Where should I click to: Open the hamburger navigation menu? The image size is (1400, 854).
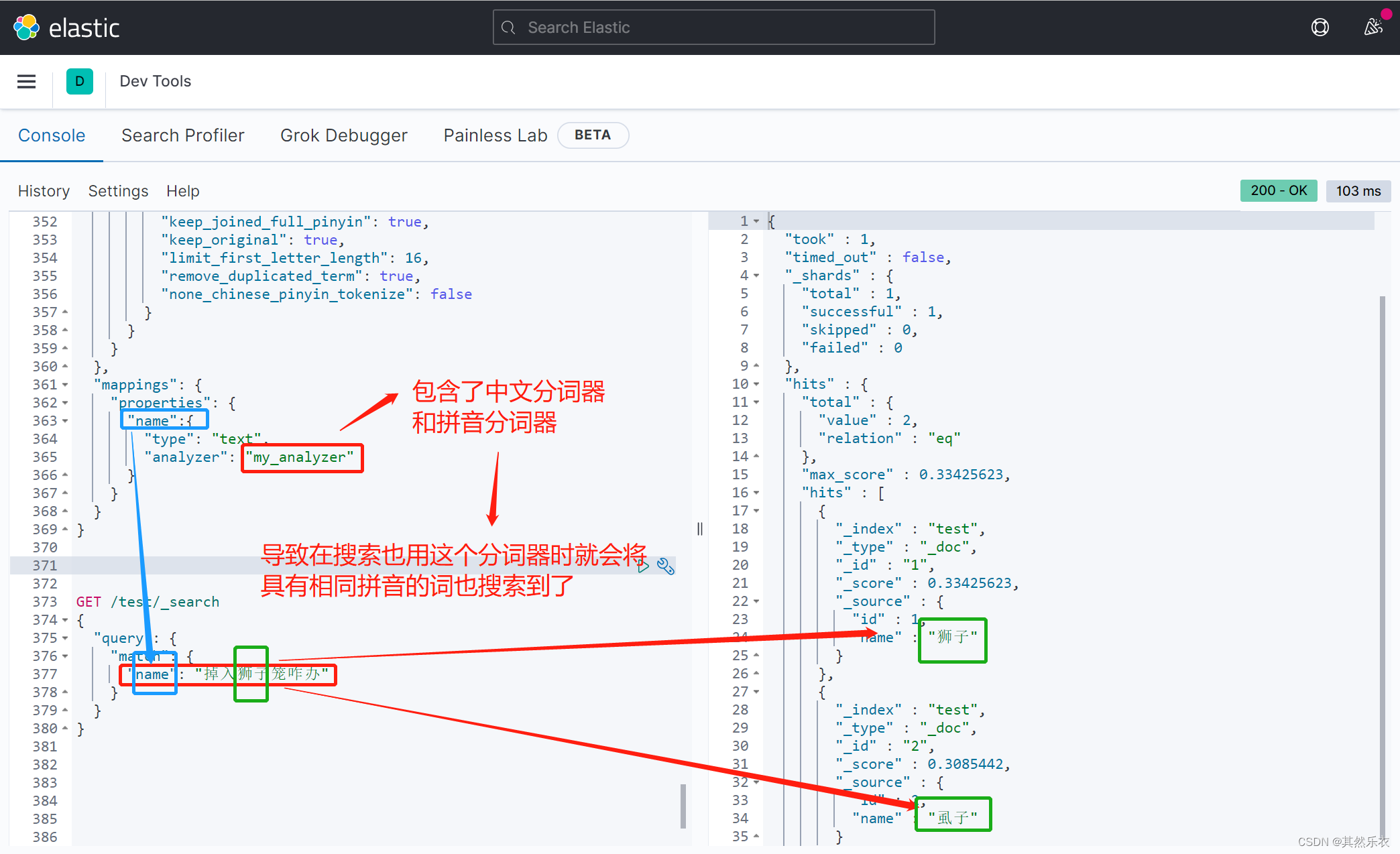click(x=26, y=81)
